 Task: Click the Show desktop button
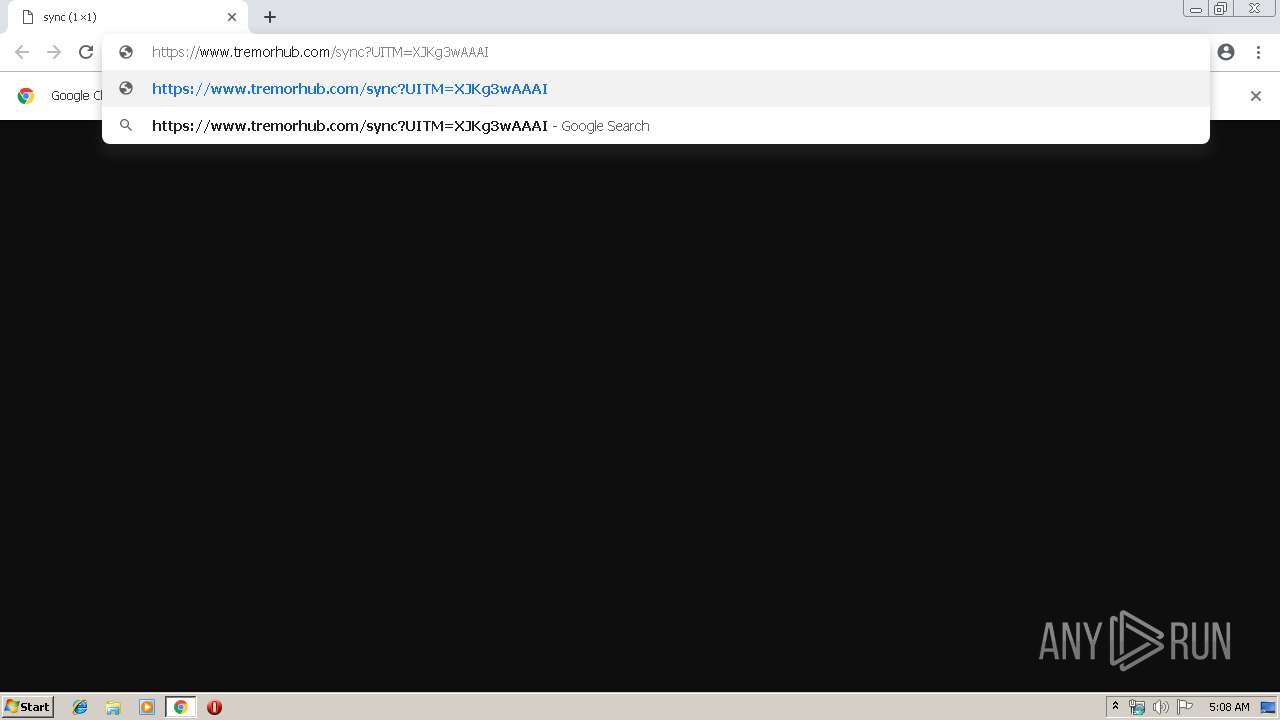[x=1269, y=707]
